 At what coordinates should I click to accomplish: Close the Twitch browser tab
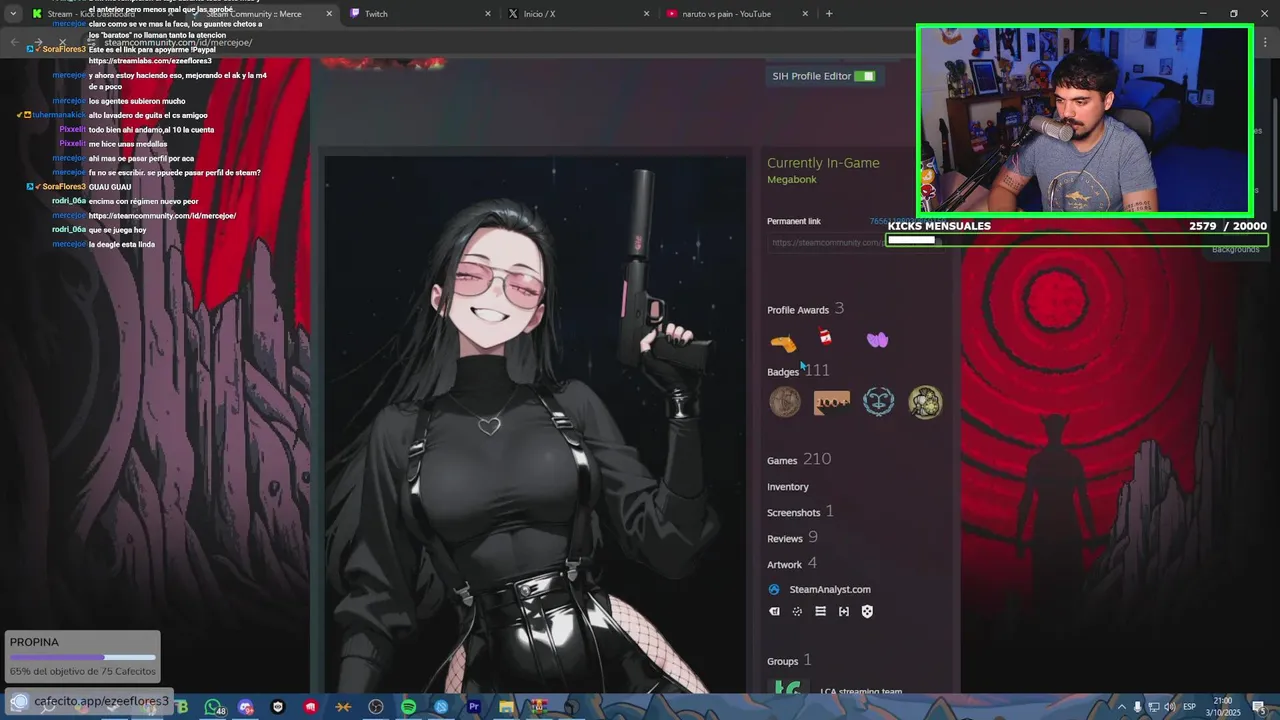click(x=488, y=14)
